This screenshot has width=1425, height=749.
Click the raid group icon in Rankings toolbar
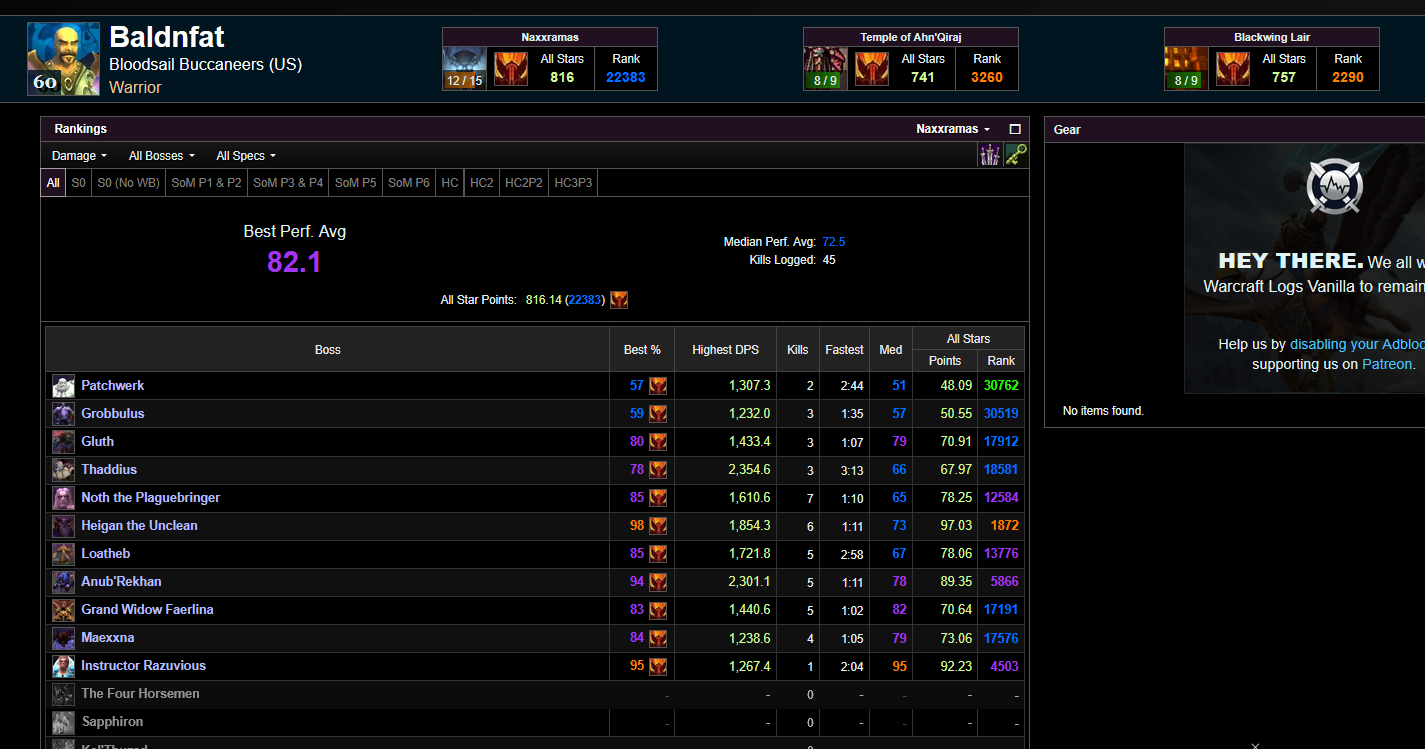click(989, 155)
